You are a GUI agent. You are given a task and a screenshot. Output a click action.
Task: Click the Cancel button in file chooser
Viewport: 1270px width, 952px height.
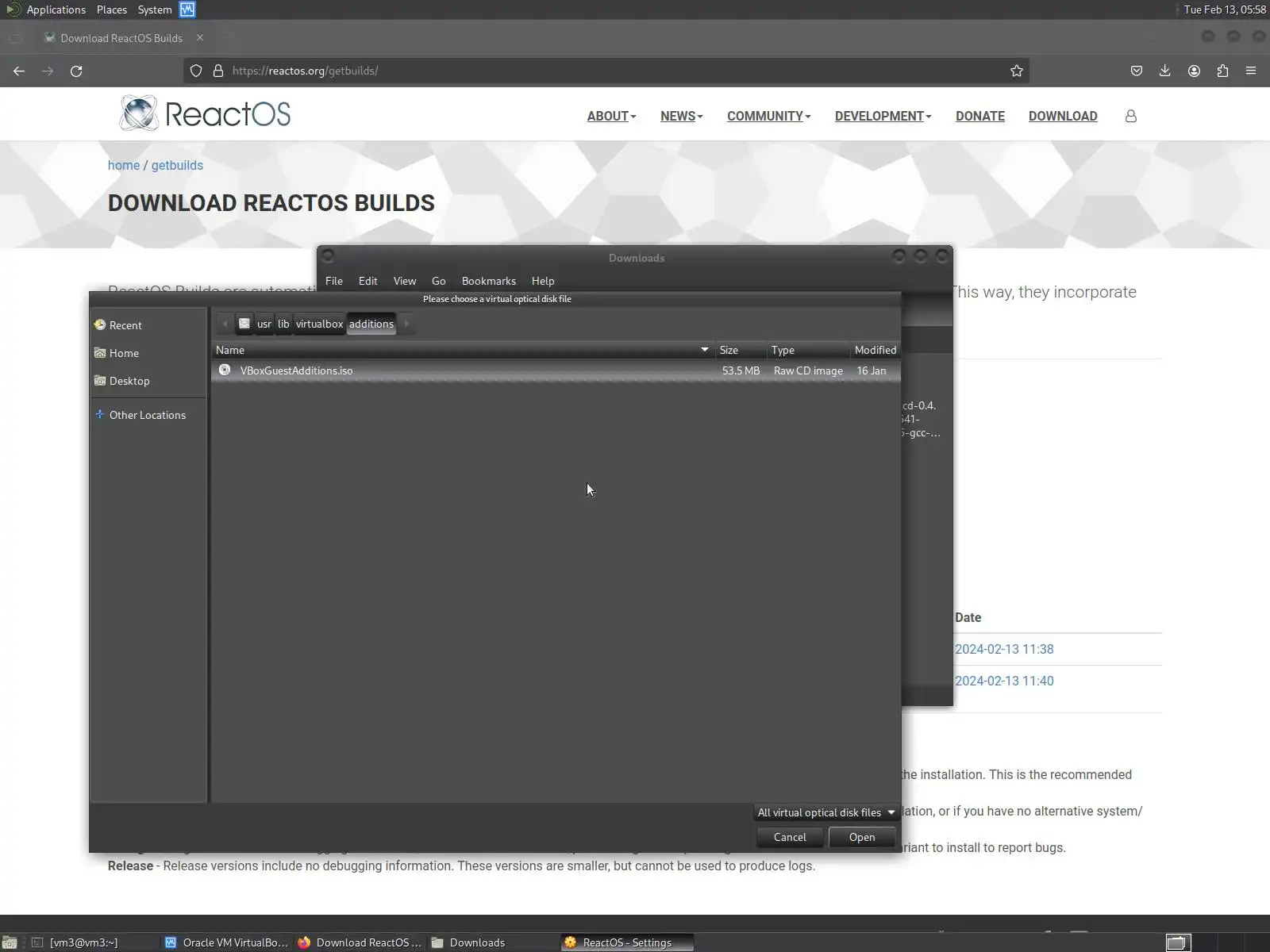click(790, 837)
